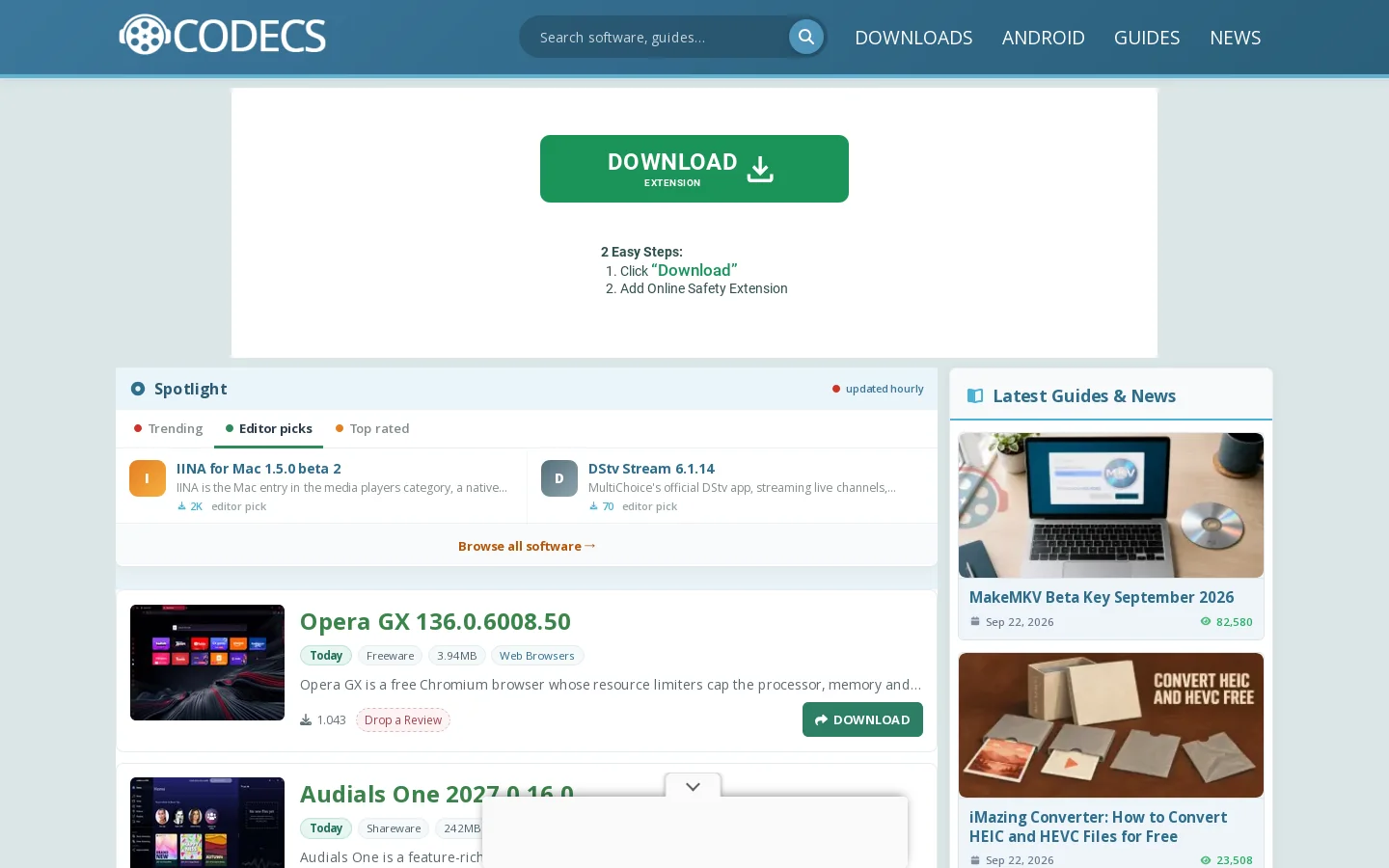Click the Opera GX description text
Viewport: 1389px width, 868px height.
click(x=611, y=685)
